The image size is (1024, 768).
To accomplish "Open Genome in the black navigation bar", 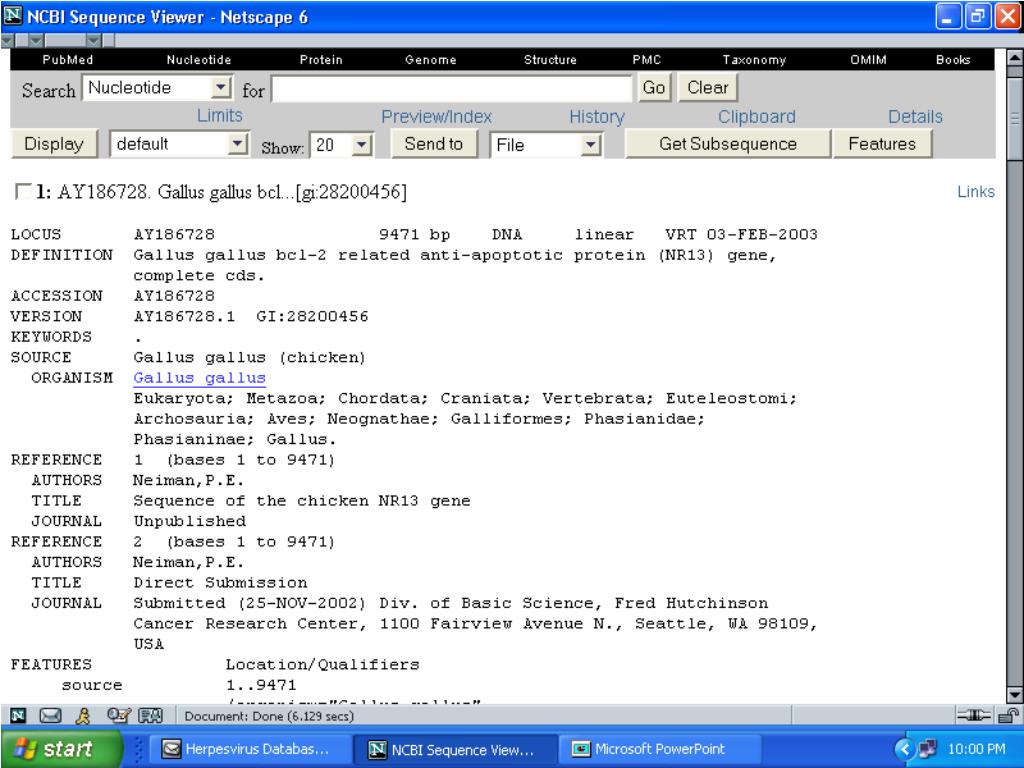I will 430,59.
